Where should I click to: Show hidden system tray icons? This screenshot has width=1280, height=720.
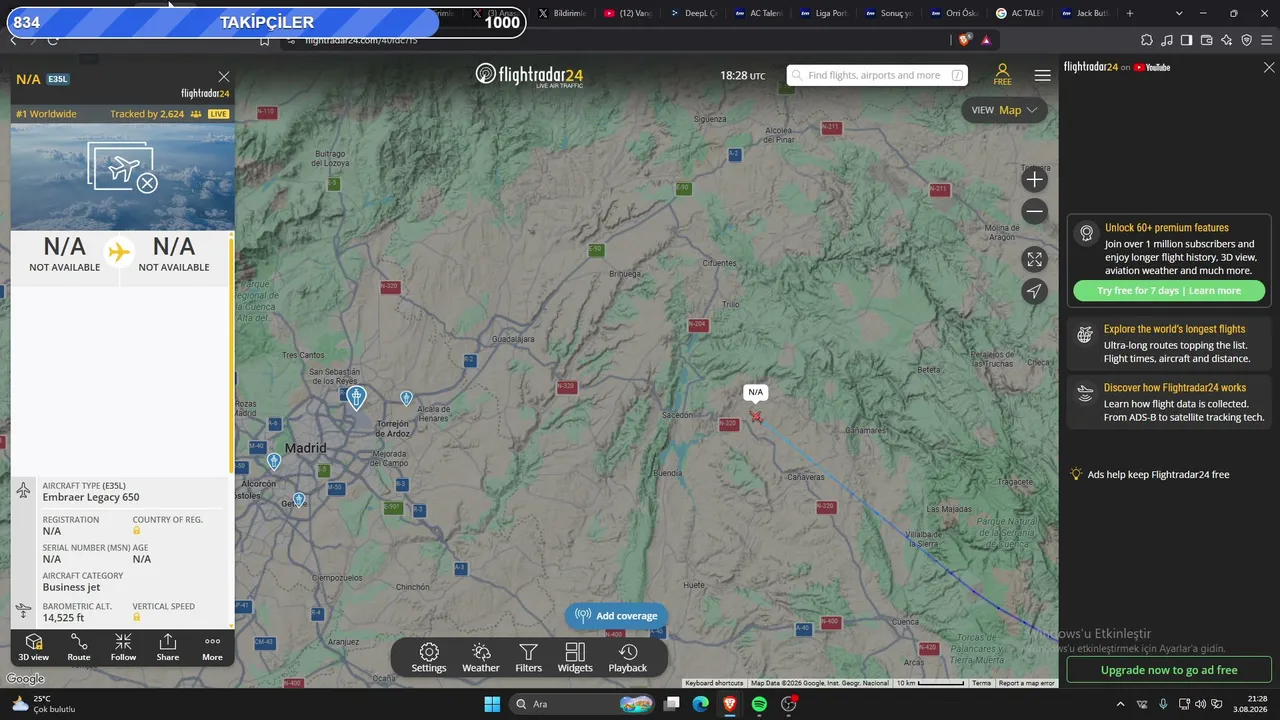point(1120,704)
